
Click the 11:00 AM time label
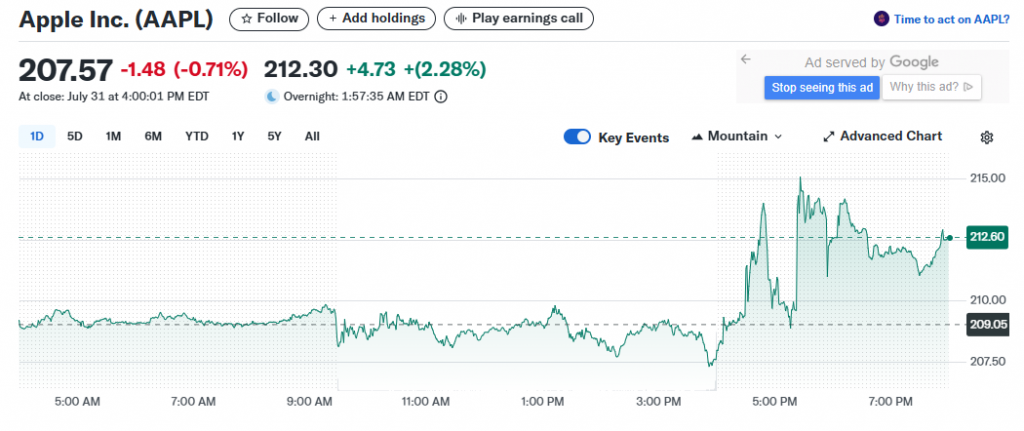tap(424, 402)
